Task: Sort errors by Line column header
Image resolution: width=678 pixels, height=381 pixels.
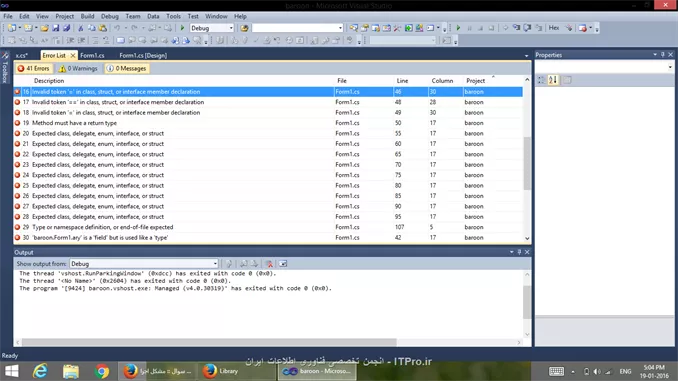Action: coord(402,81)
